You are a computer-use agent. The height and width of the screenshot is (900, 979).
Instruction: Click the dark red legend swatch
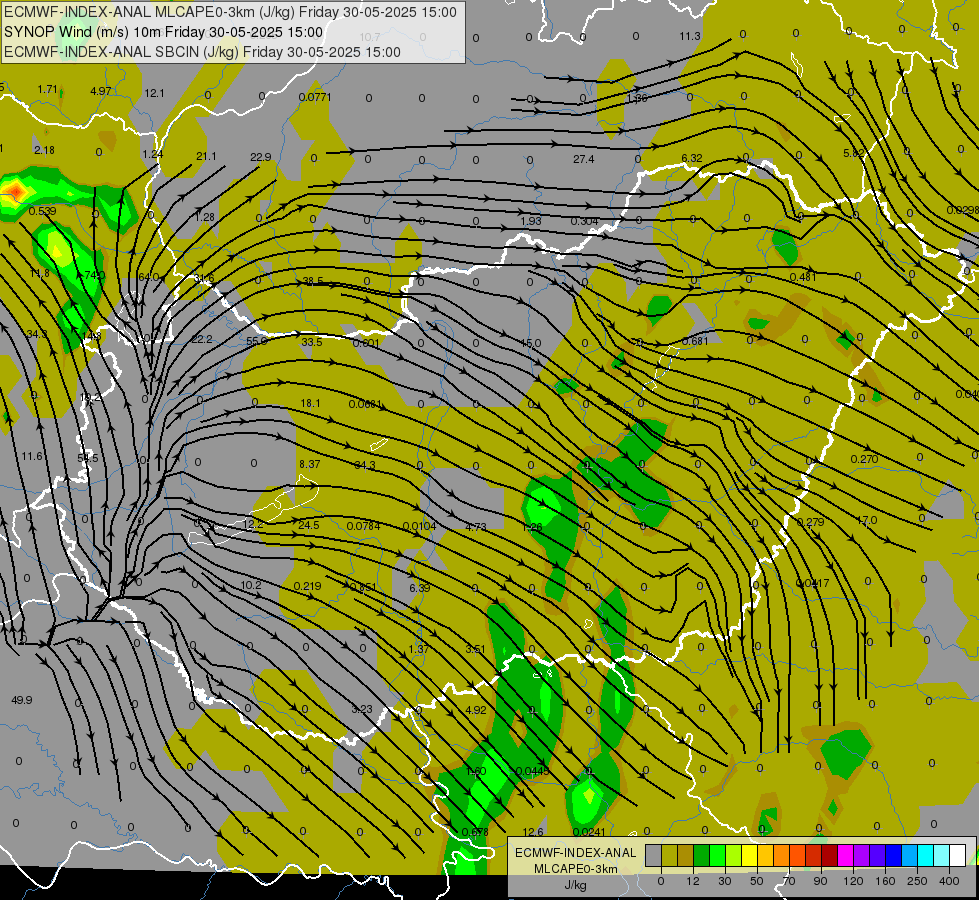tap(829, 855)
